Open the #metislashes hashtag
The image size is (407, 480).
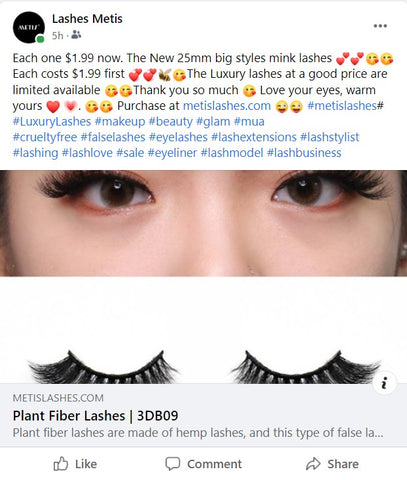click(342, 106)
